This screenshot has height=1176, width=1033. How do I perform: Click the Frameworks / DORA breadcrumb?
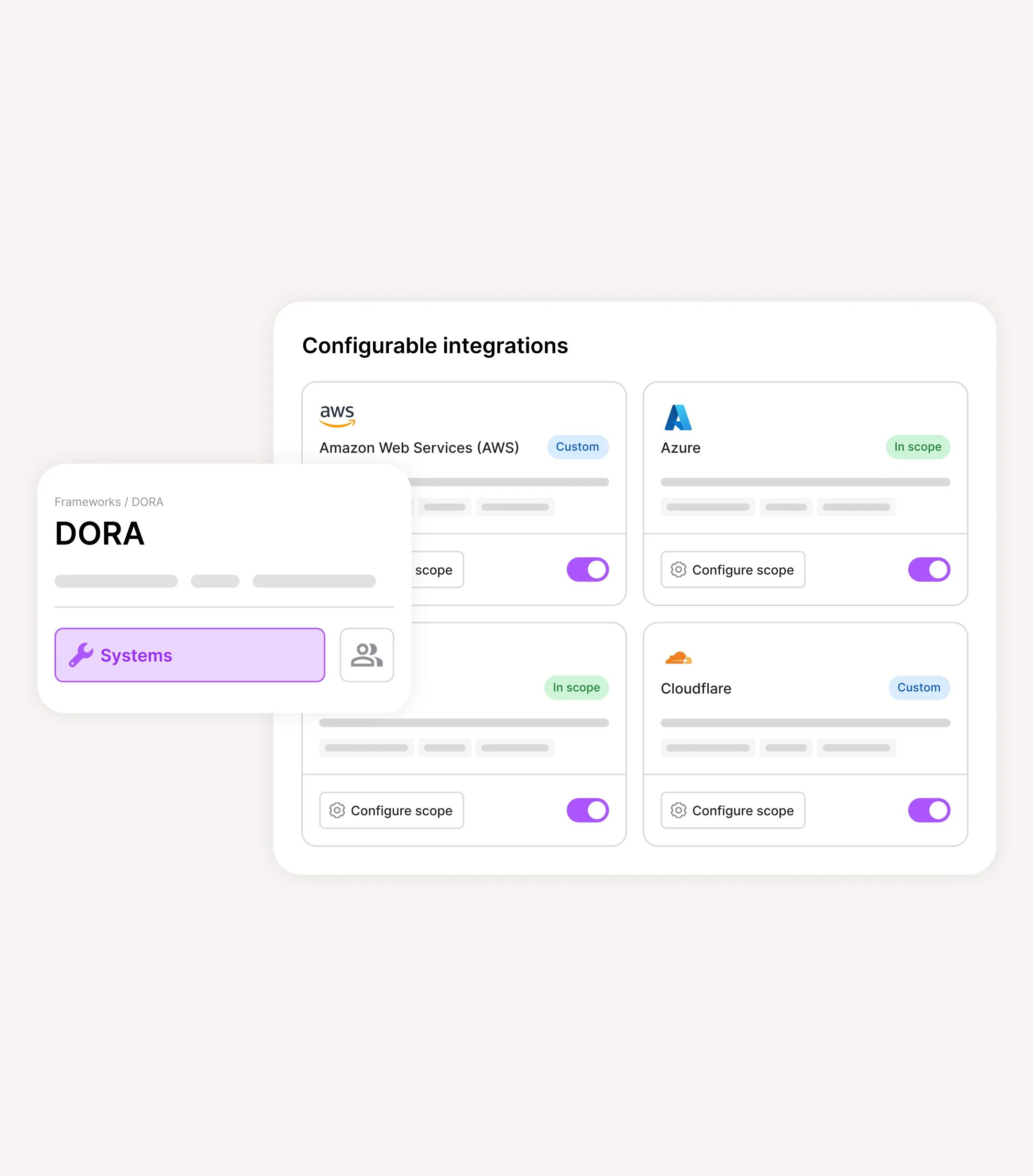click(109, 501)
